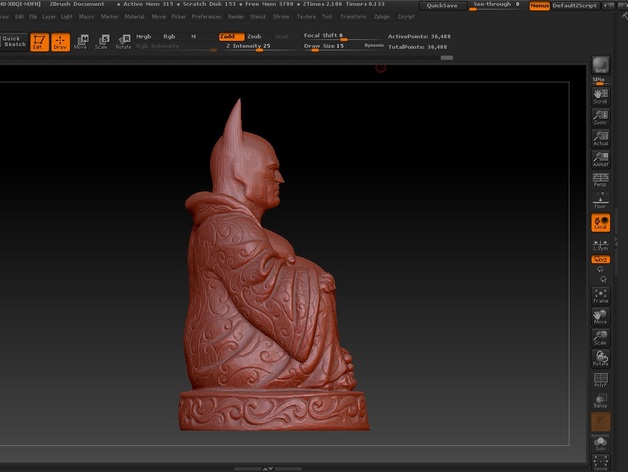628x472 pixels.
Task: Switch to the Move gizmo in the top shelf
Action: (81, 42)
